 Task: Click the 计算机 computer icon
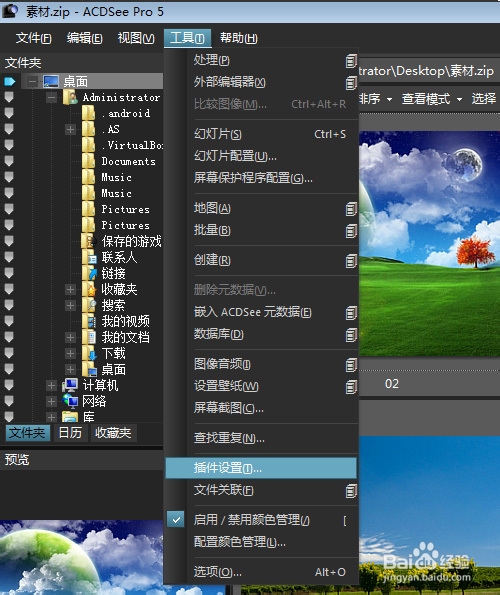pos(70,385)
